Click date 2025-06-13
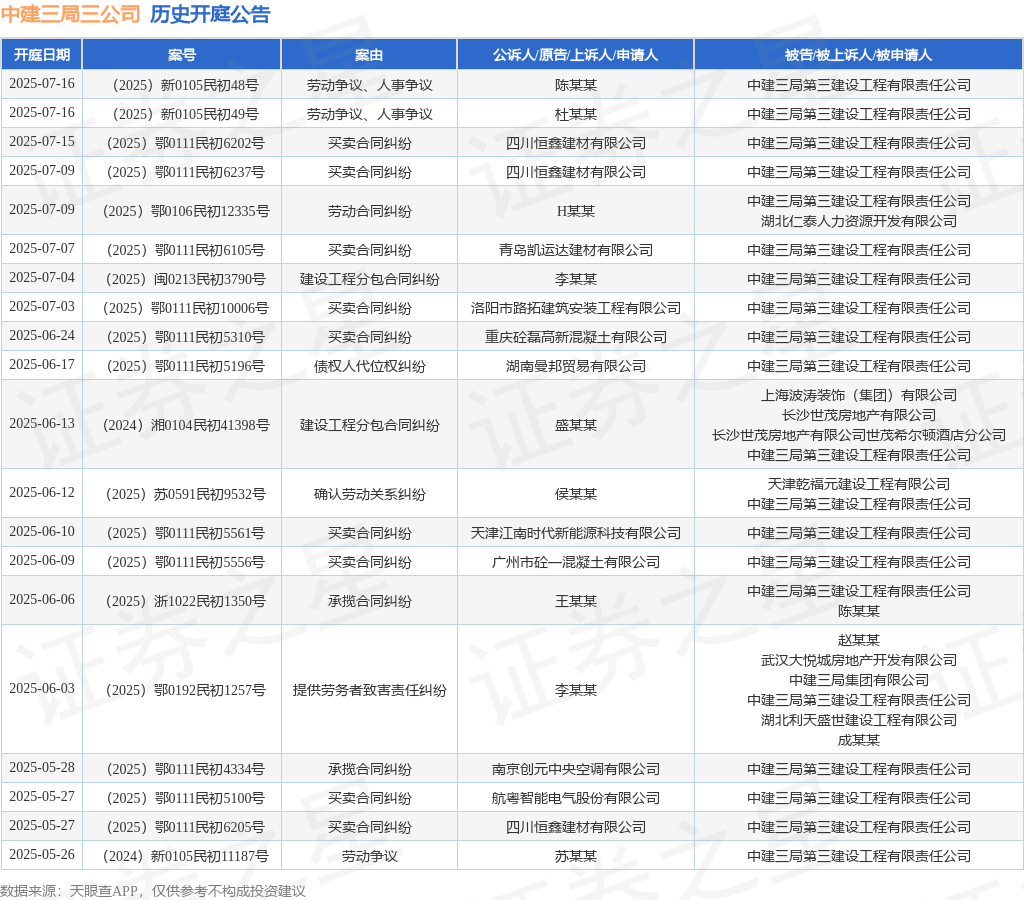Image resolution: width=1024 pixels, height=900 pixels. pos(42,423)
